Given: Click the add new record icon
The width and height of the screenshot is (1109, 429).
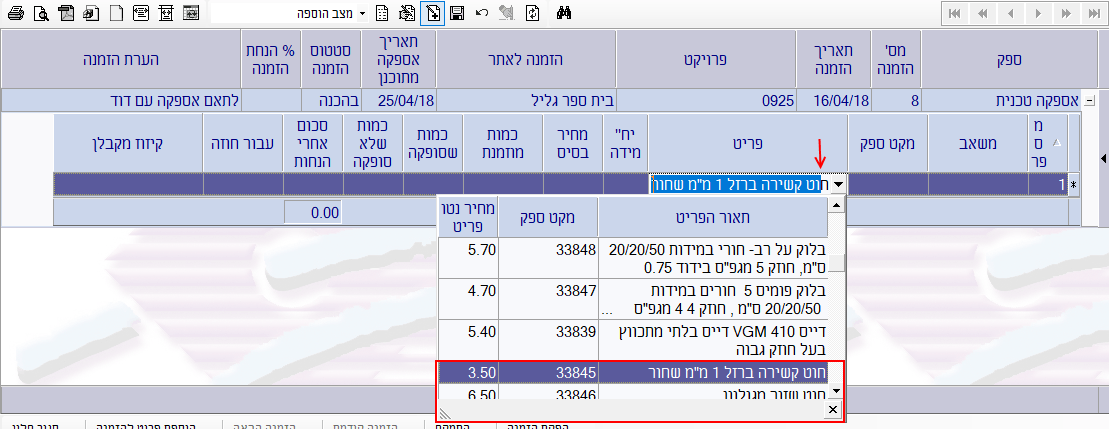Looking at the screenshot, I should coord(433,13).
